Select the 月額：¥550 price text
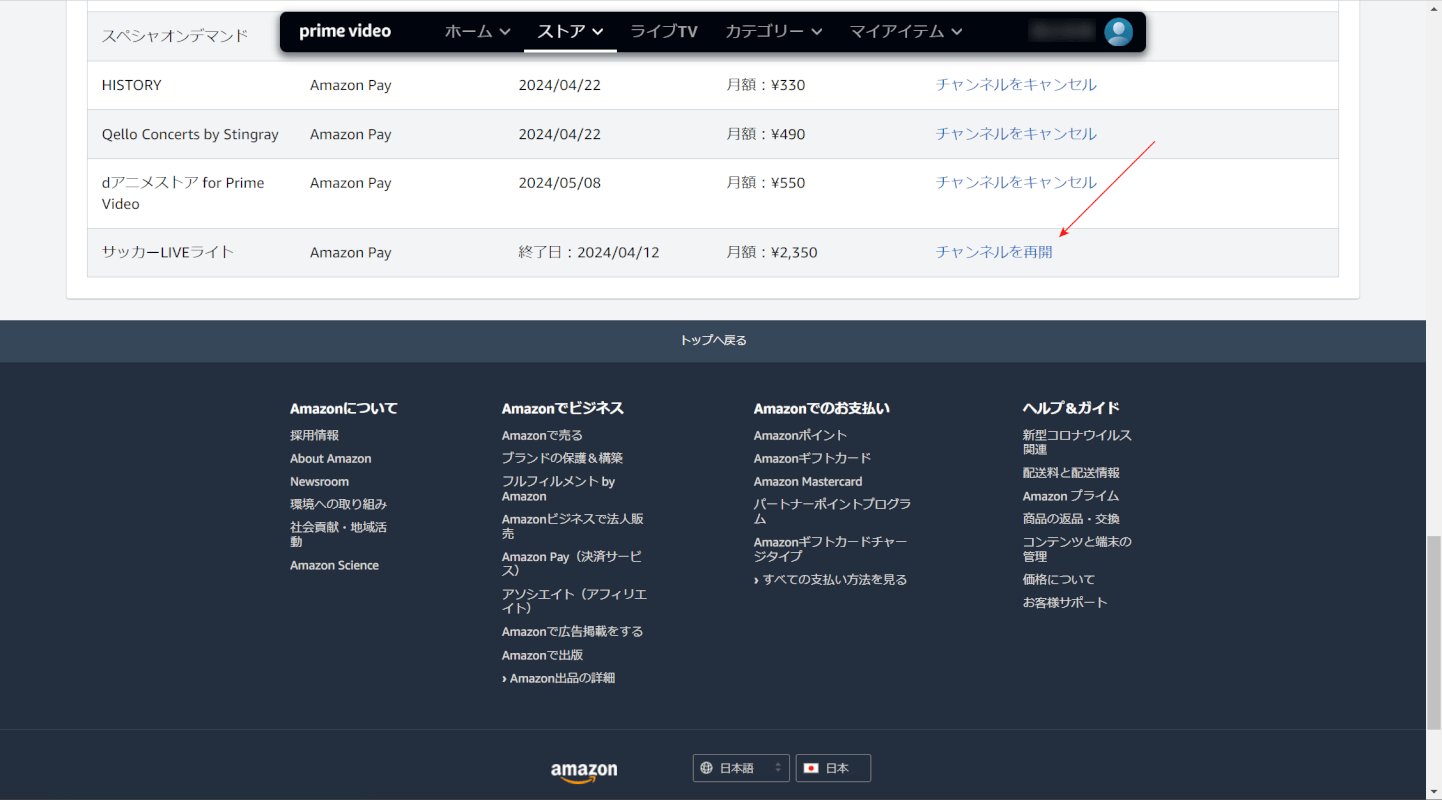 (x=766, y=183)
